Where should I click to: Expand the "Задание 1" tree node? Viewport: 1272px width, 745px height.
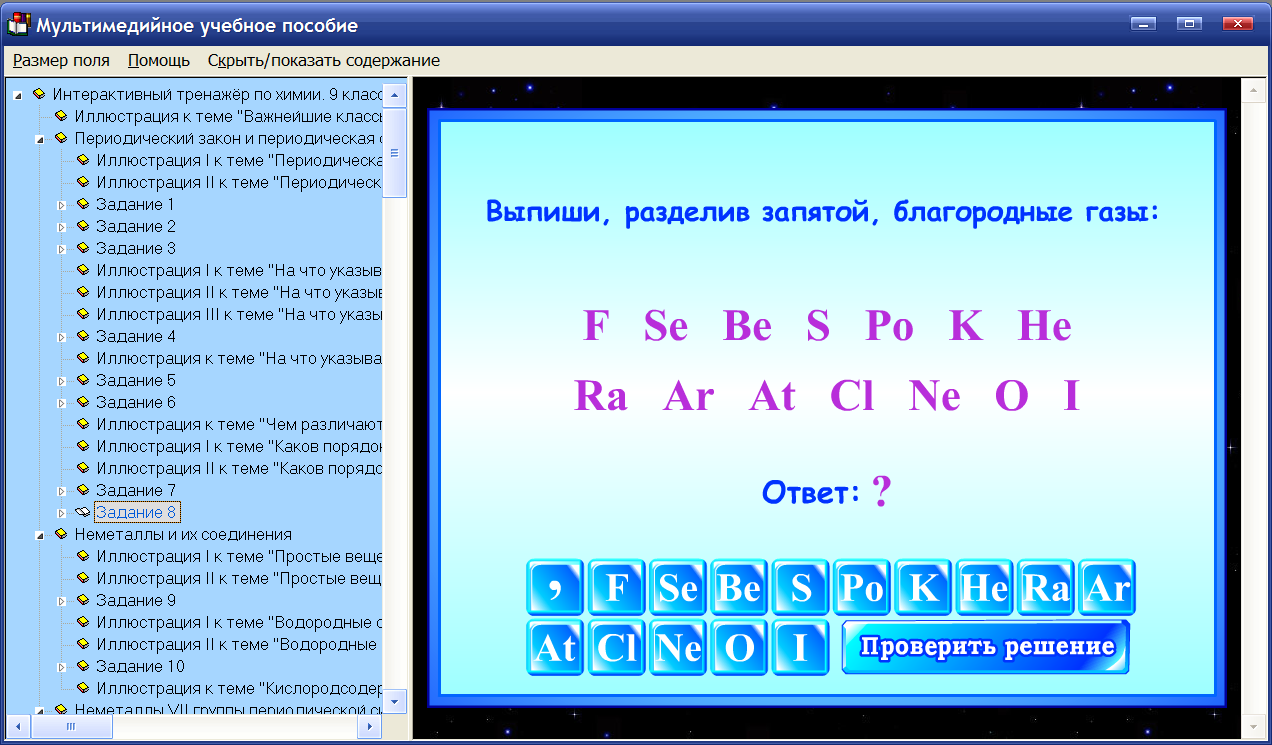point(61,204)
